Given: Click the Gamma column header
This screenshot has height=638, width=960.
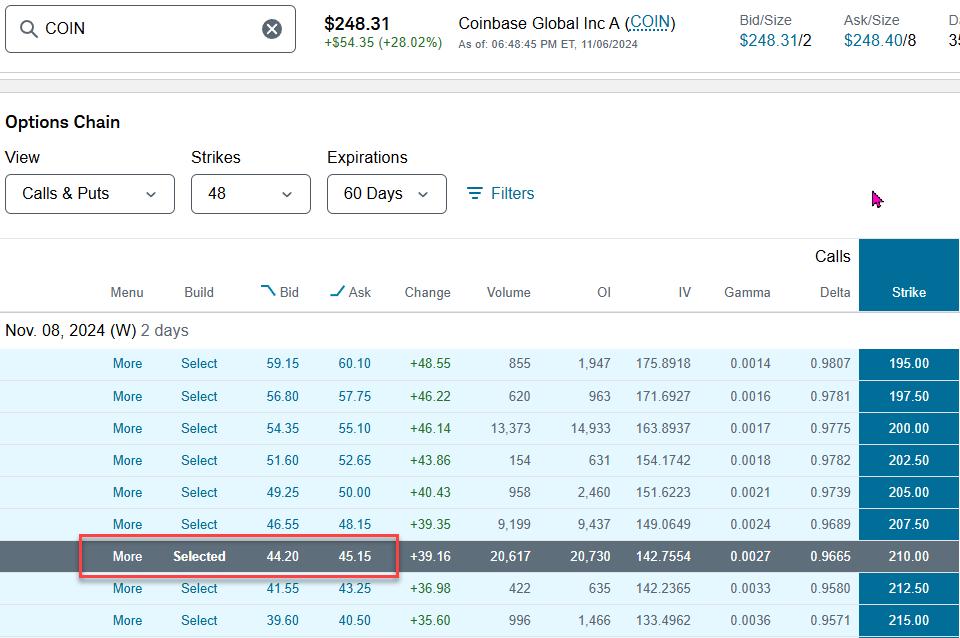Looking at the screenshot, I should [747, 293].
